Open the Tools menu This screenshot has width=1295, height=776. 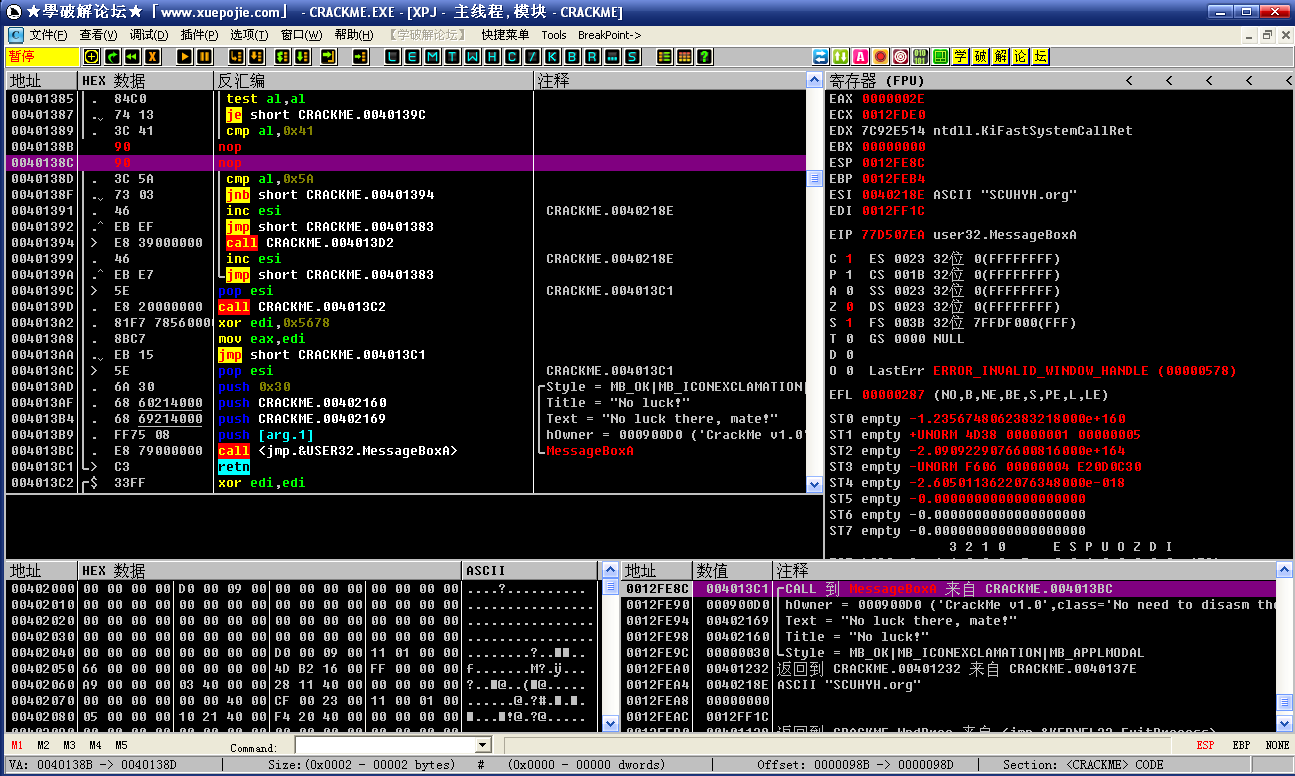point(554,35)
